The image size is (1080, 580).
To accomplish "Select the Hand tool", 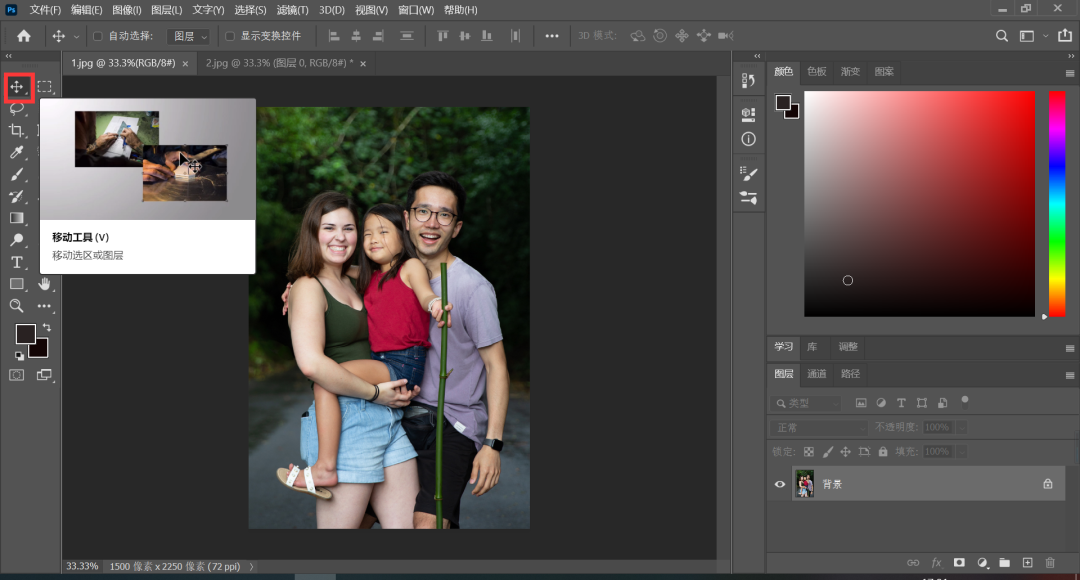I will tap(45, 284).
